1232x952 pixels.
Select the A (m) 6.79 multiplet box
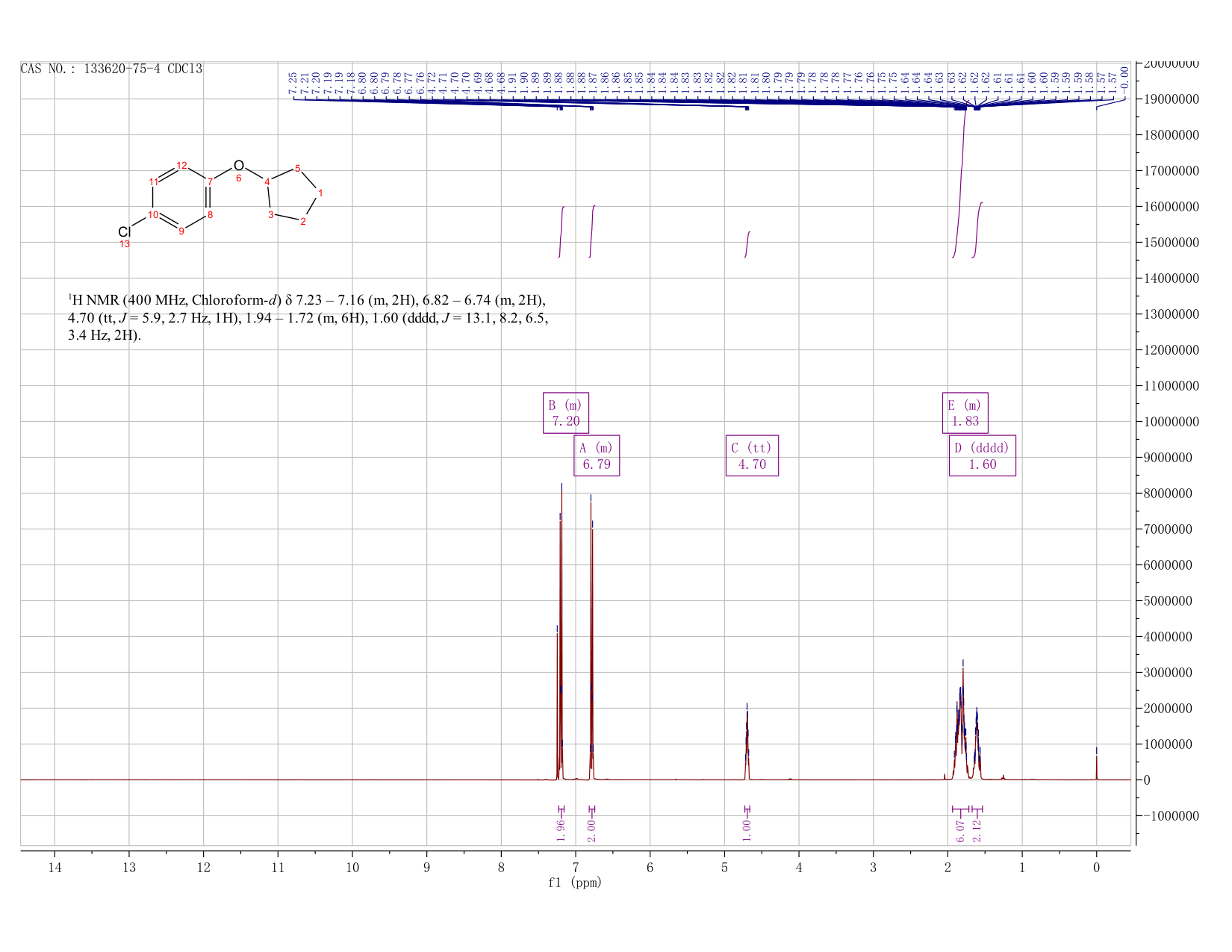click(x=597, y=455)
